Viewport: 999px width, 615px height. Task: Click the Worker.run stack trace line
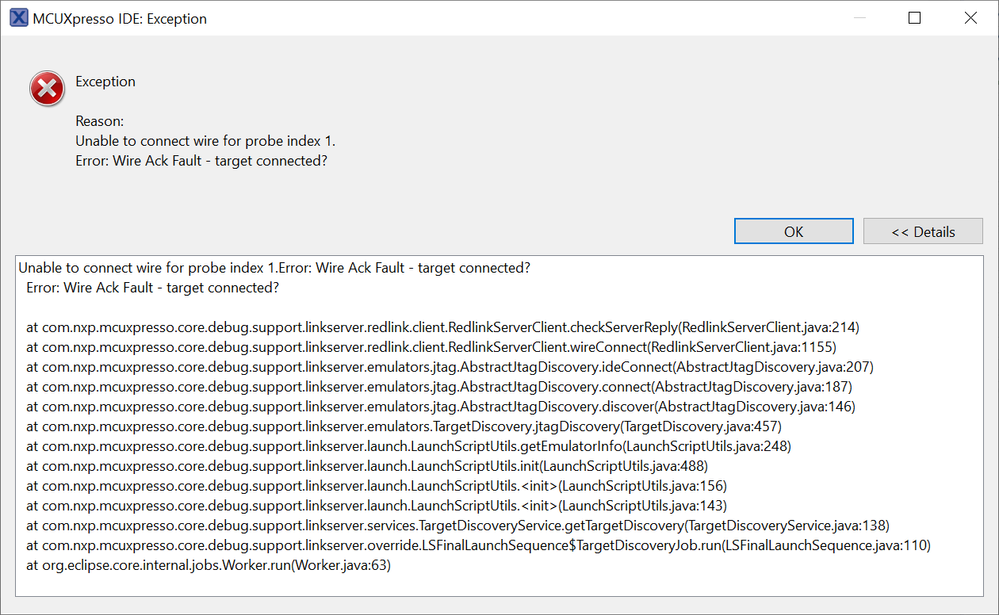(208, 565)
